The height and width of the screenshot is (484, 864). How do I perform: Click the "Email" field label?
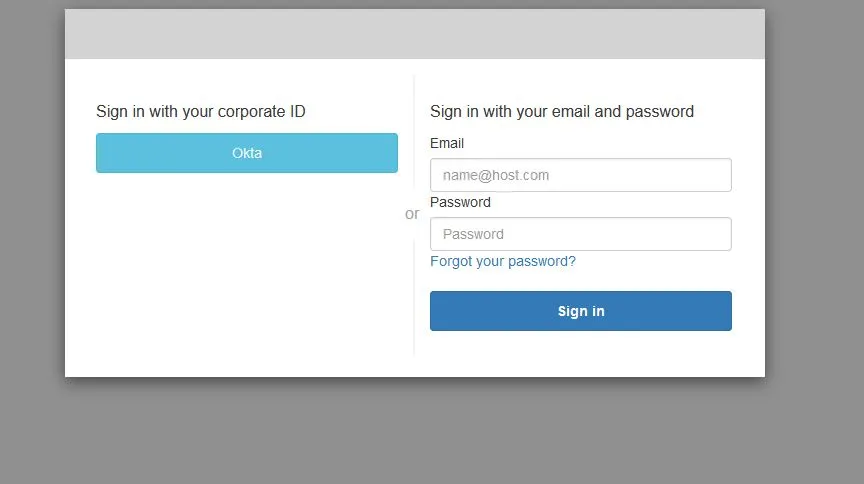tap(447, 143)
